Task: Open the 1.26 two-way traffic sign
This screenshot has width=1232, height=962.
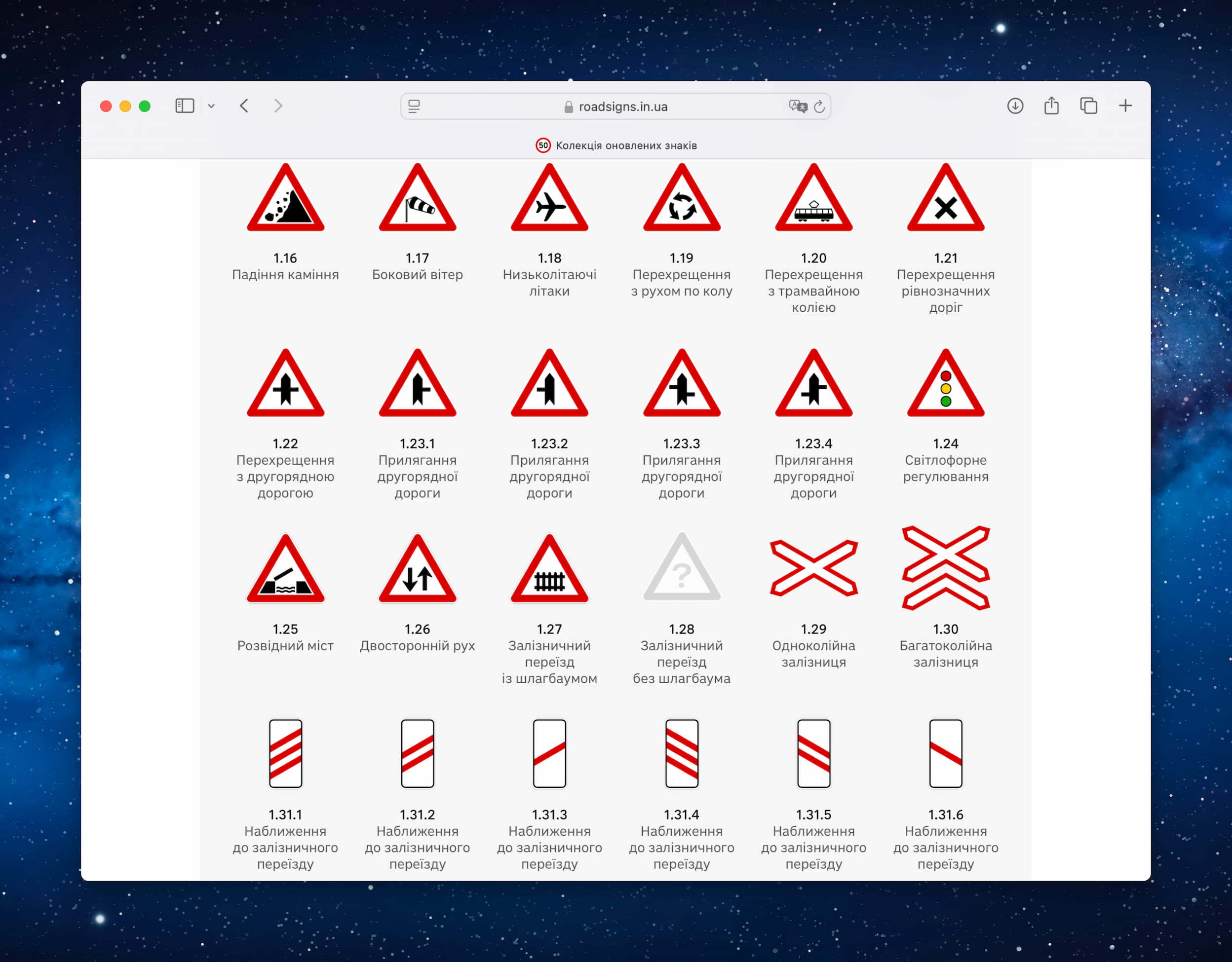Action: (x=418, y=568)
